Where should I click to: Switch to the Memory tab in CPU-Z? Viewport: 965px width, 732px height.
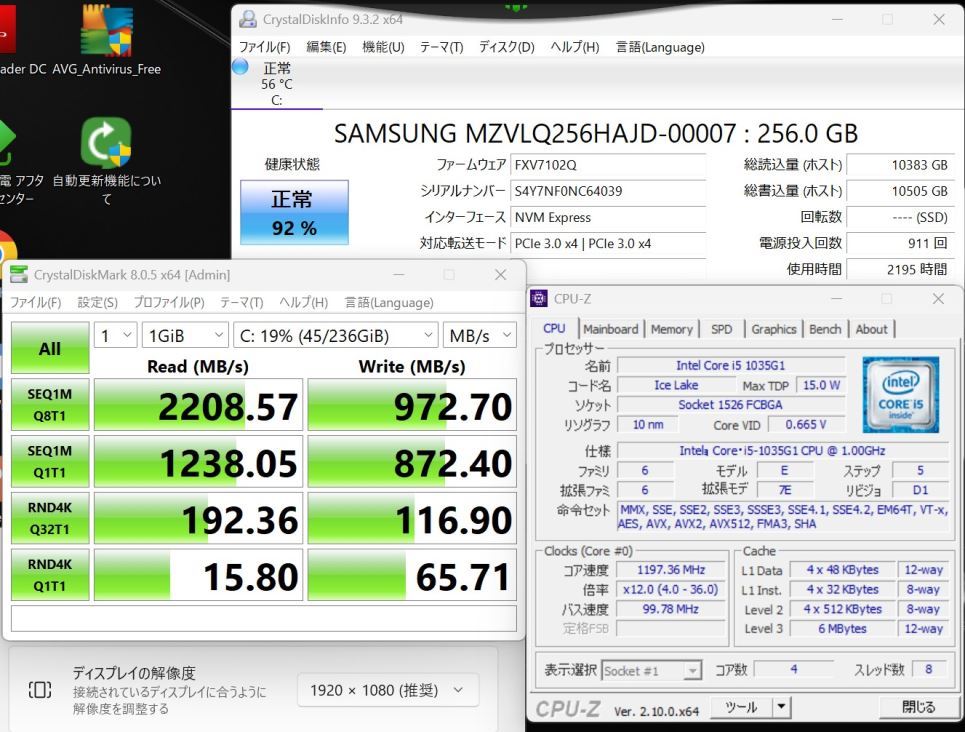[x=671, y=329]
